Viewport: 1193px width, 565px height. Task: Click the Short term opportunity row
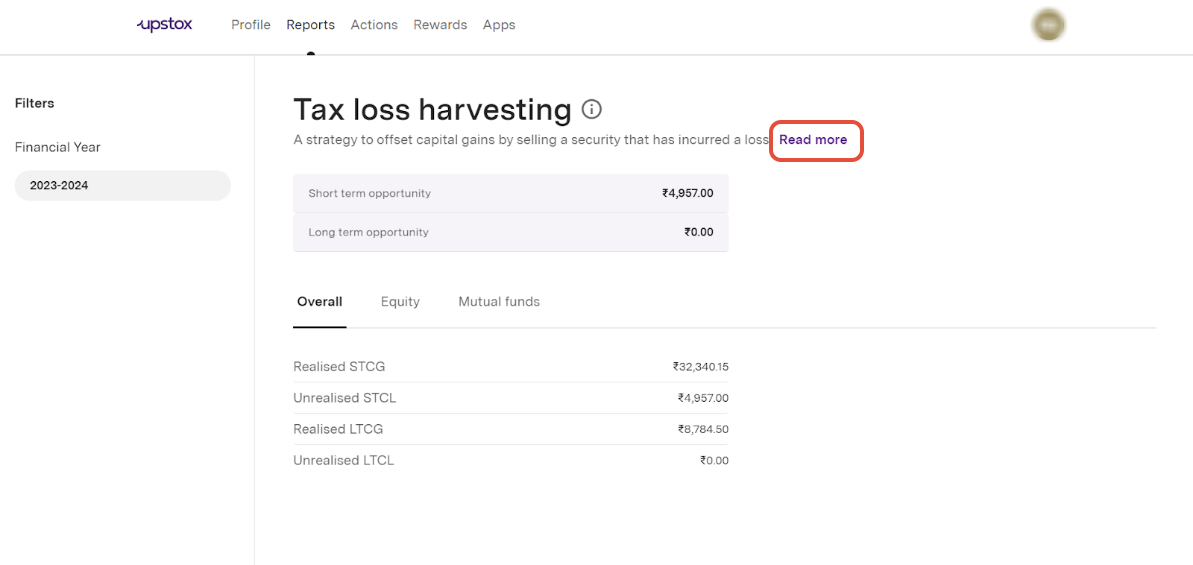(x=510, y=193)
